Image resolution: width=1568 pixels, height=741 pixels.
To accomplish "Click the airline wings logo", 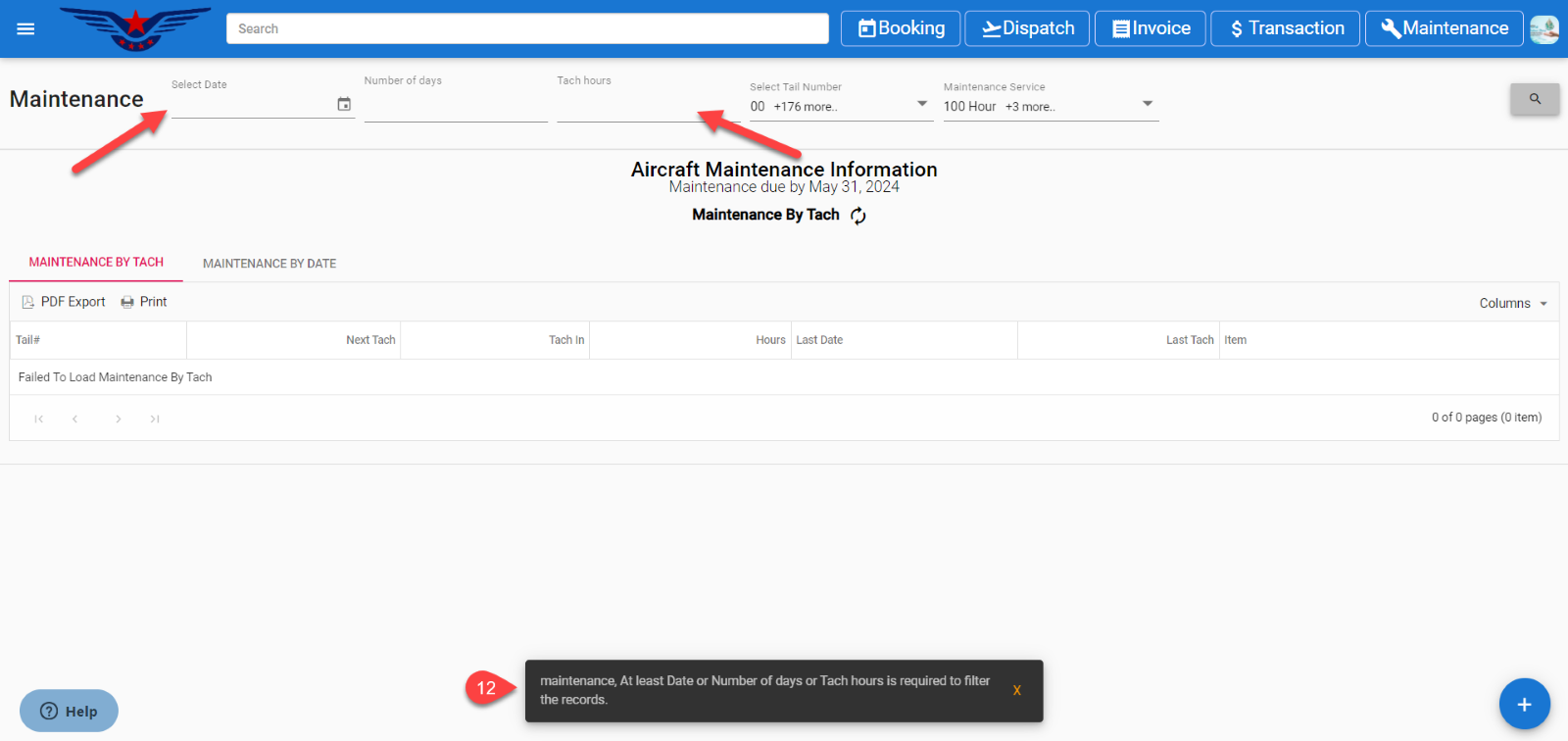I will tap(135, 28).
